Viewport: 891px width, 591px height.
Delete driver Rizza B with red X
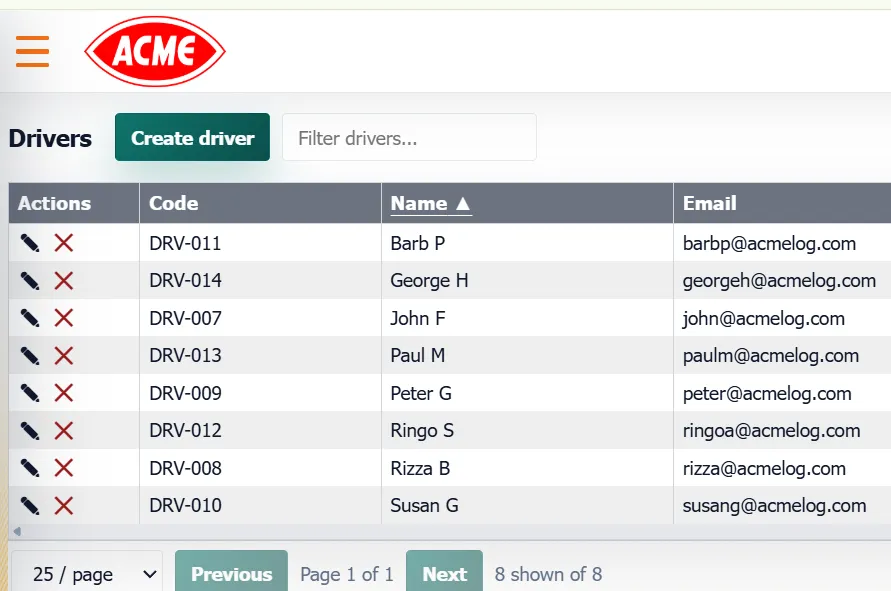coord(64,468)
